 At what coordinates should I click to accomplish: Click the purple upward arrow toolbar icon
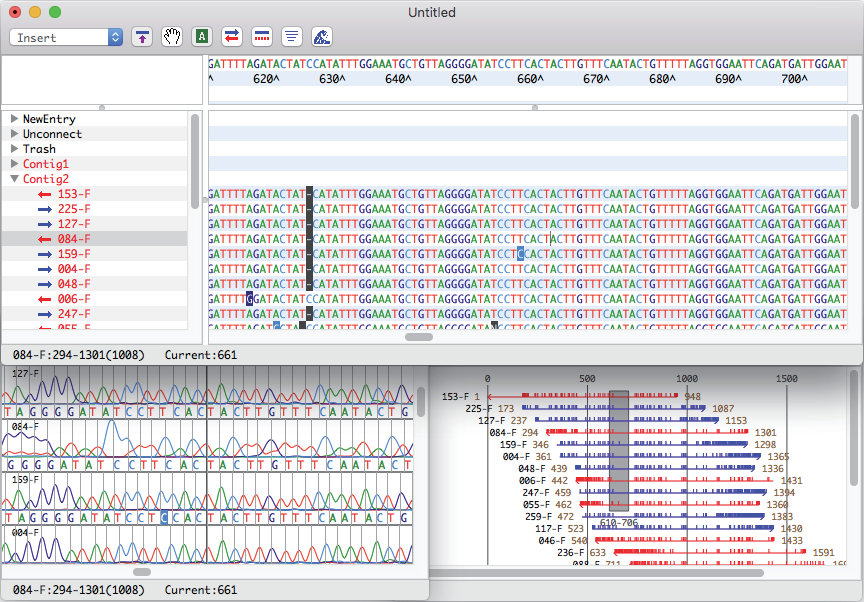click(143, 37)
